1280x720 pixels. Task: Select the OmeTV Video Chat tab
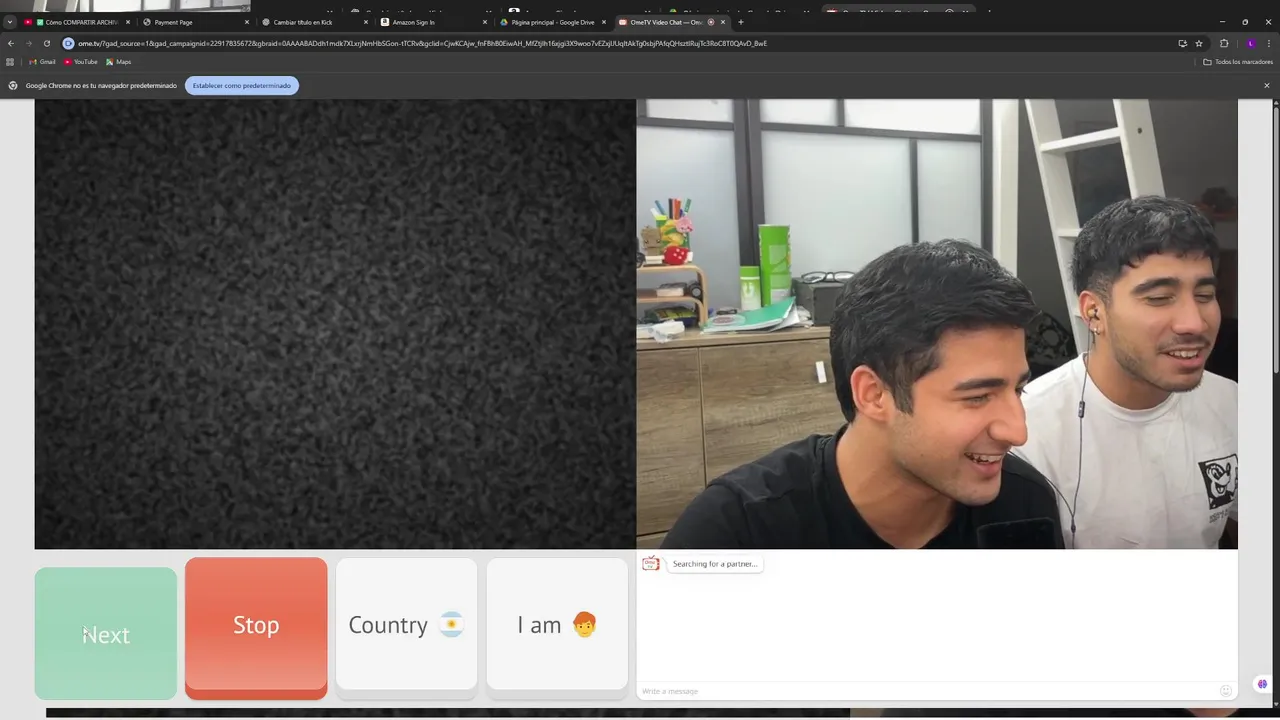pos(665,22)
